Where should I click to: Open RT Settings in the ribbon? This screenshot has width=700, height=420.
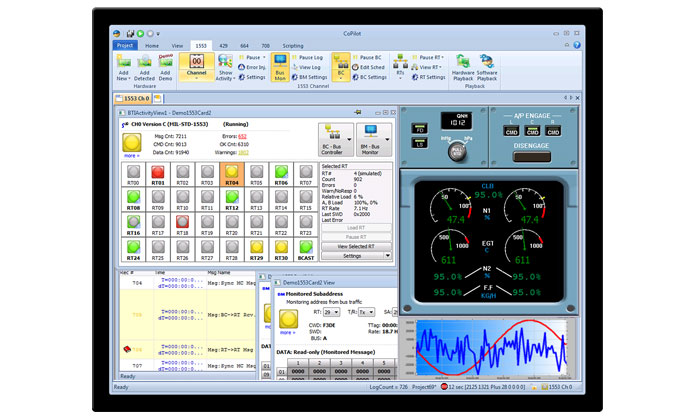coord(429,77)
